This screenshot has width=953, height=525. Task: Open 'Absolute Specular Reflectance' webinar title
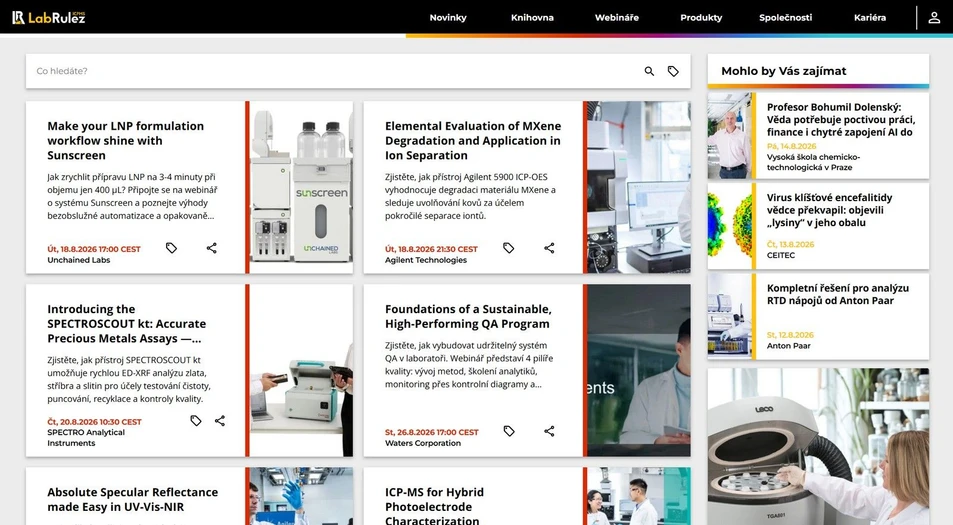pos(132,499)
